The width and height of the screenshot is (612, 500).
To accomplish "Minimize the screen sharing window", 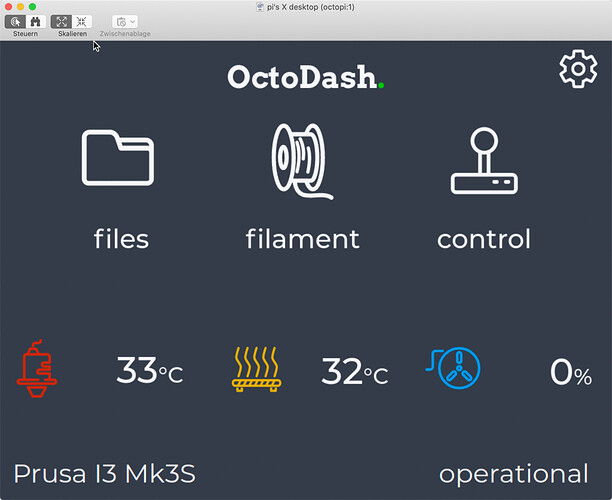I will coord(21,7).
